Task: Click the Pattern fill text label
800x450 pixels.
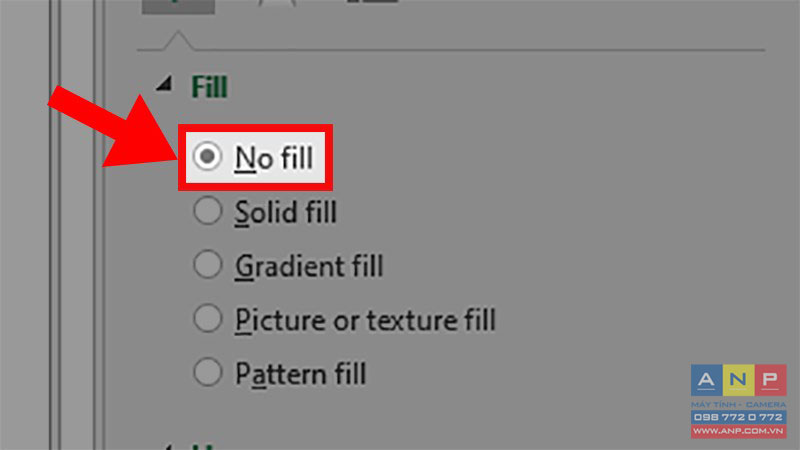Action: 301,374
